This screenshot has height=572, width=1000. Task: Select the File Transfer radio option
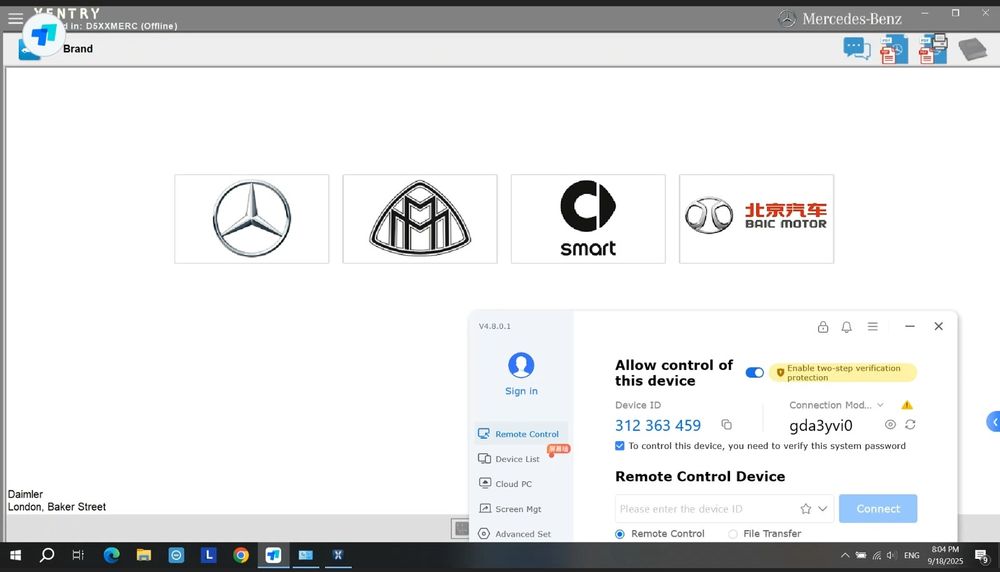click(x=733, y=534)
